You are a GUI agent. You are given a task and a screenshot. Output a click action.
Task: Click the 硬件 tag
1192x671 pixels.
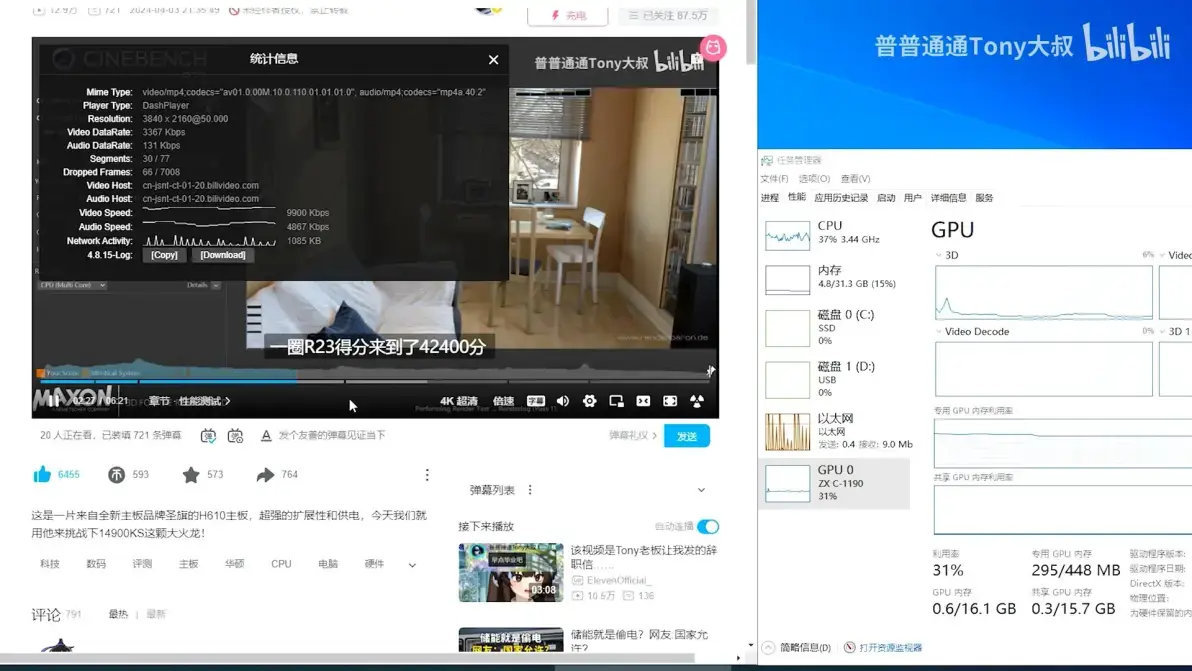click(374, 564)
